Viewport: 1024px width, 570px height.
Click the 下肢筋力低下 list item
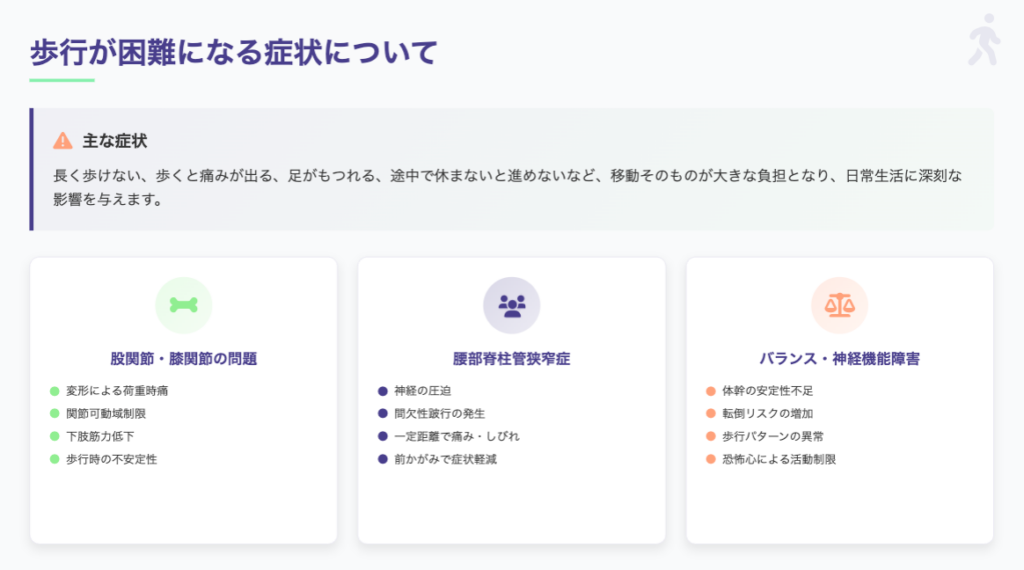[x=100, y=436]
